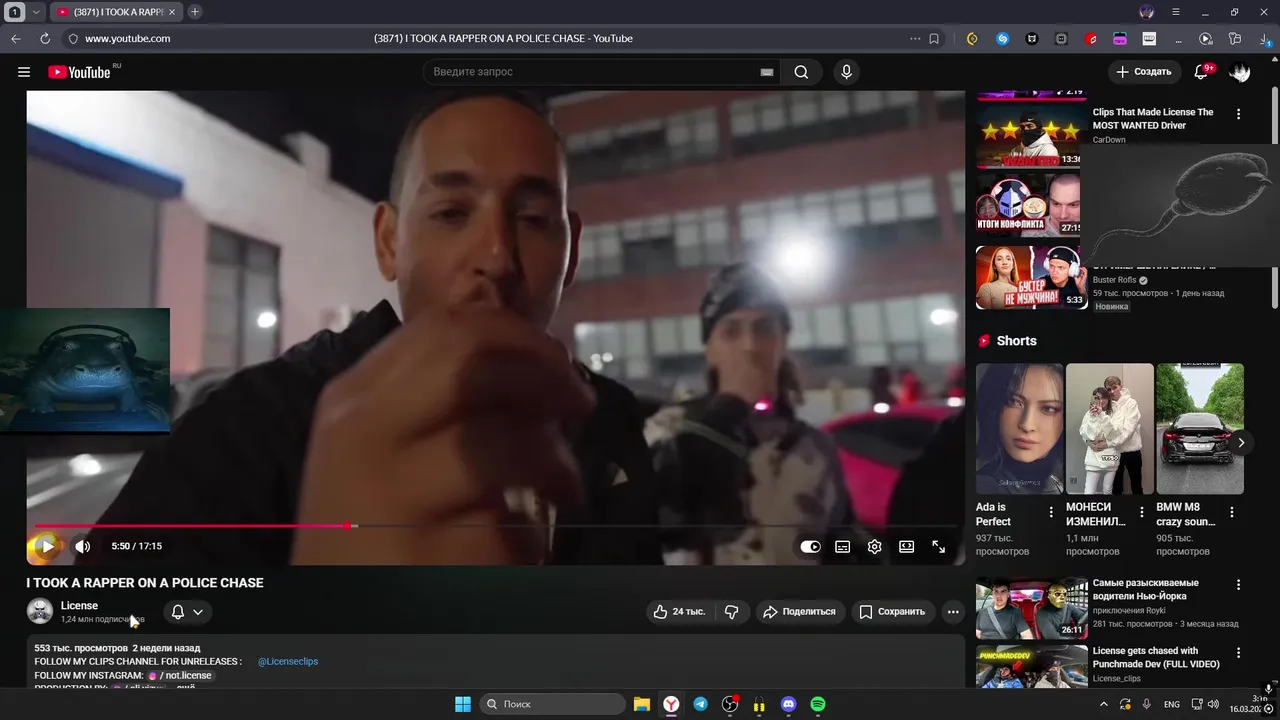Bookmark this page icon

[x=934, y=38]
